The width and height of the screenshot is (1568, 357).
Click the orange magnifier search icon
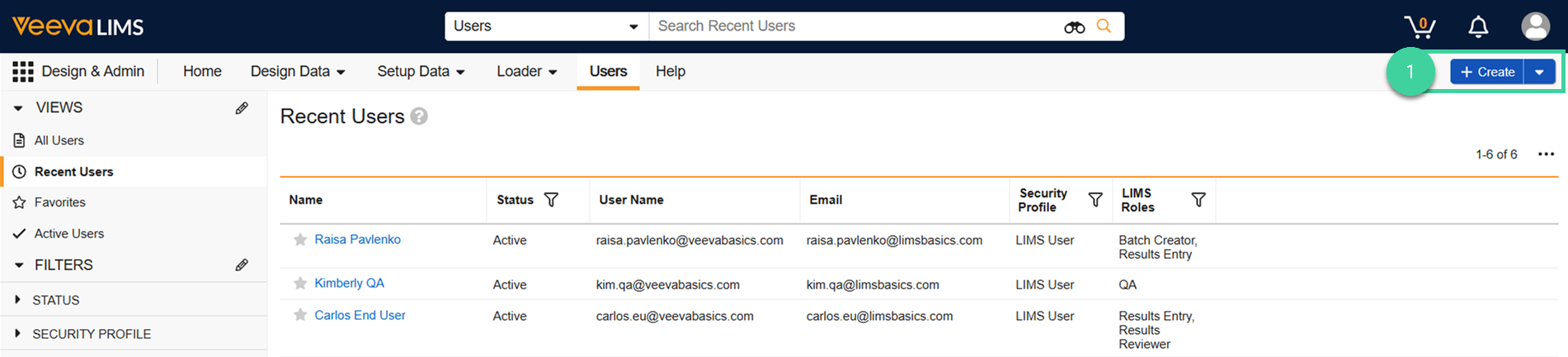(1104, 26)
